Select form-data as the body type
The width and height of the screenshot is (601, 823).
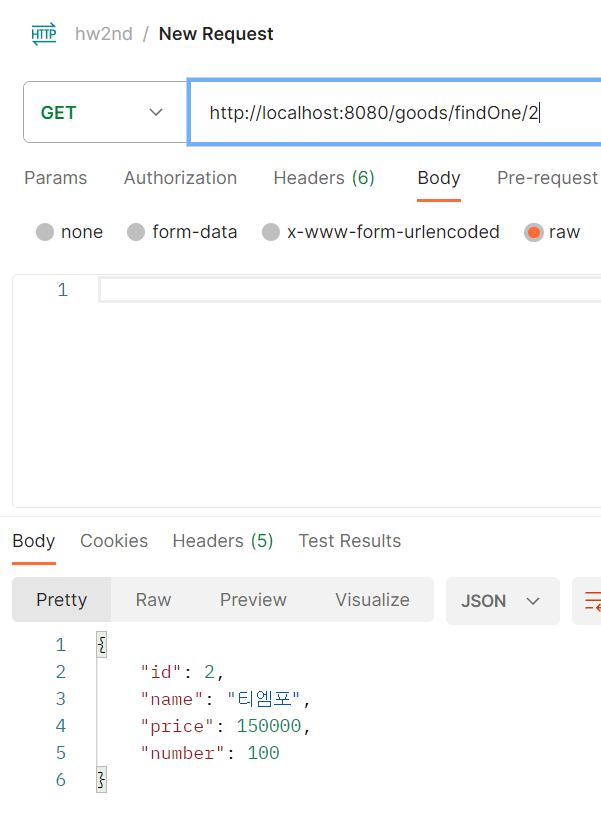(135, 231)
